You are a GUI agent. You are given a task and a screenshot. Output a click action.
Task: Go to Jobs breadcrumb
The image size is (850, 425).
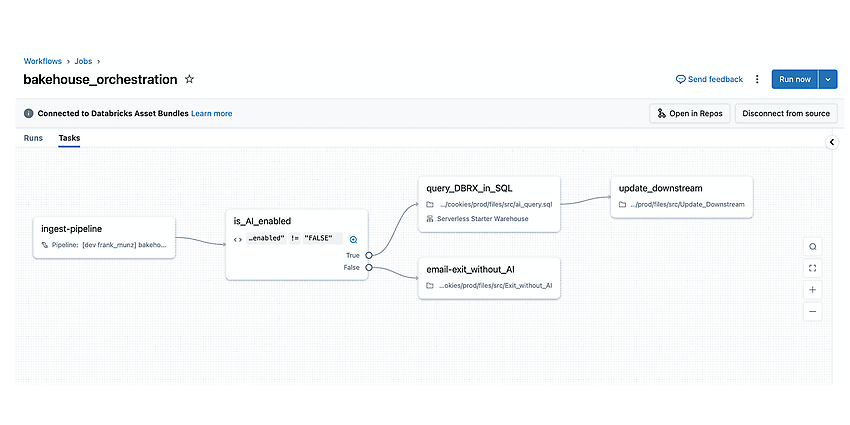pyautogui.click(x=83, y=61)
